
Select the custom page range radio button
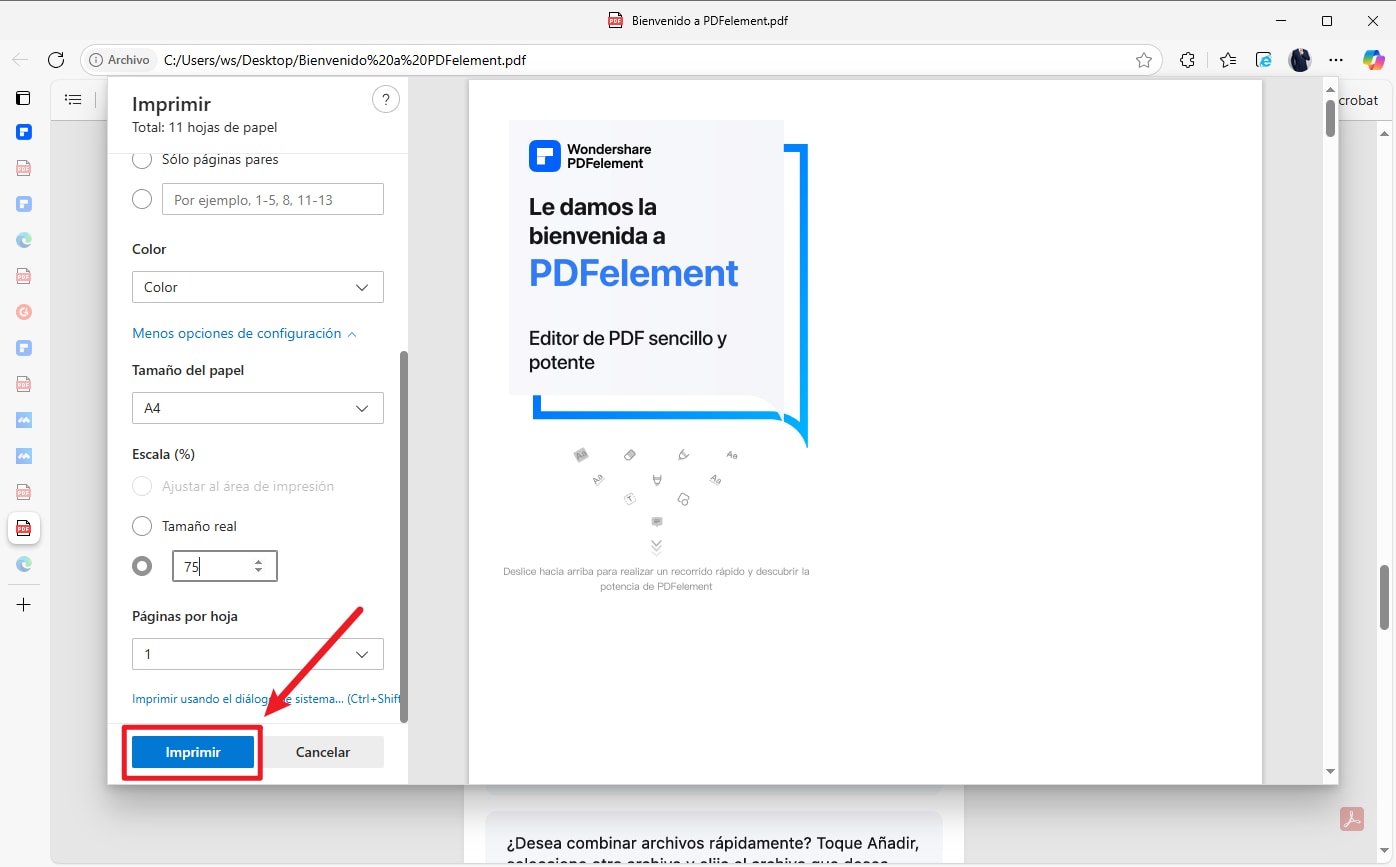click(142, 199)
